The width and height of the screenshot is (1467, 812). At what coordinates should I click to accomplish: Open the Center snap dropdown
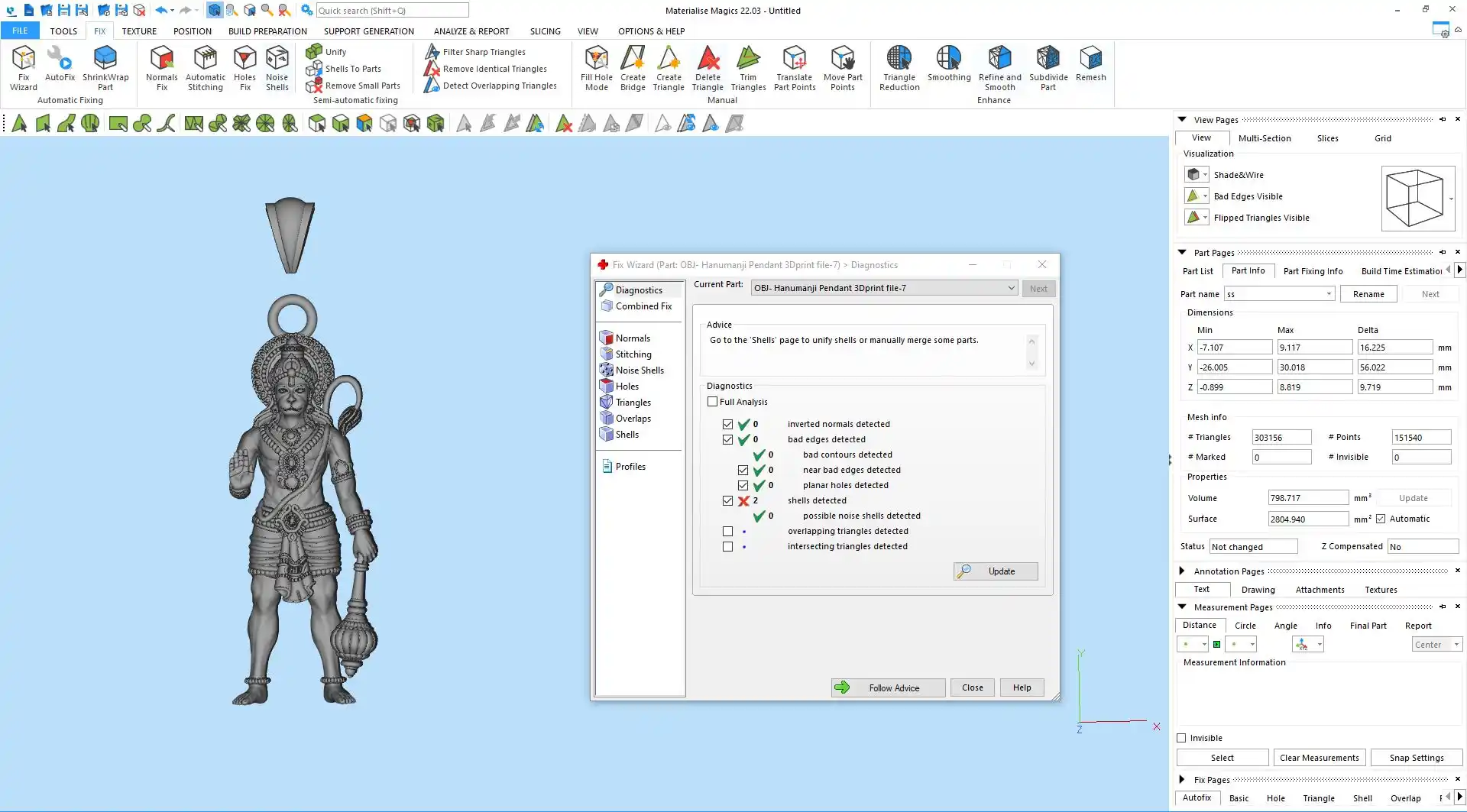(1456, 645)
